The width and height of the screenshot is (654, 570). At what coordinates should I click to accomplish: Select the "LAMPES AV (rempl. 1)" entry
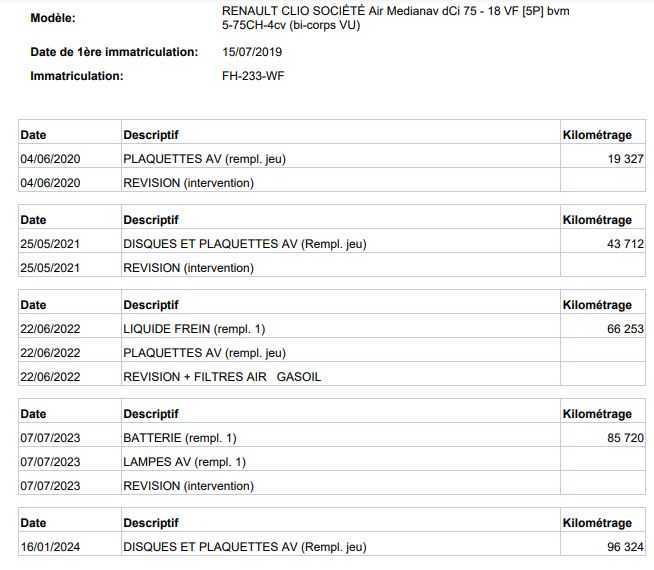184,462
